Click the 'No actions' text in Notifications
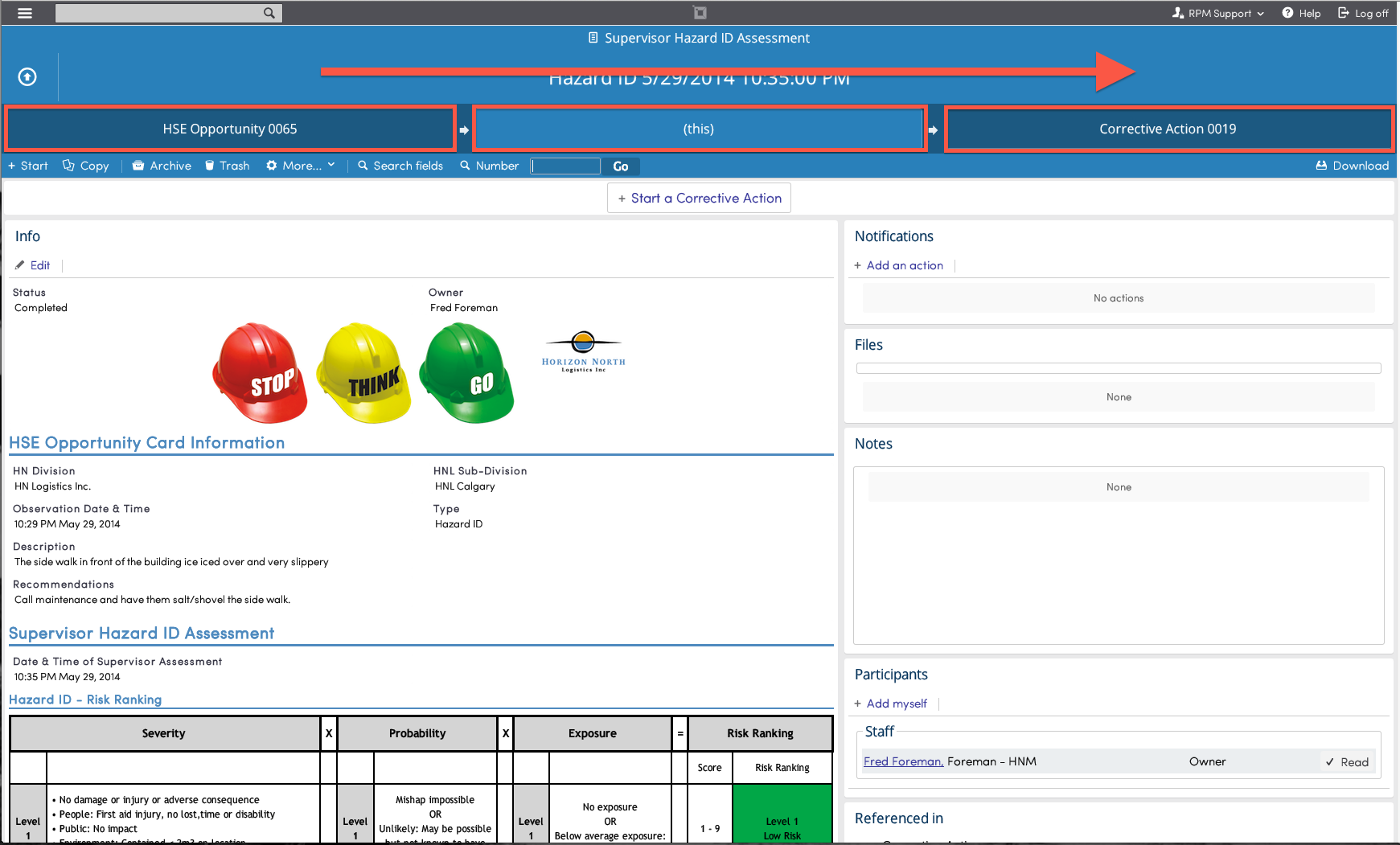Viewport: 1400px width, 845px height. [x=1119, y=298]
